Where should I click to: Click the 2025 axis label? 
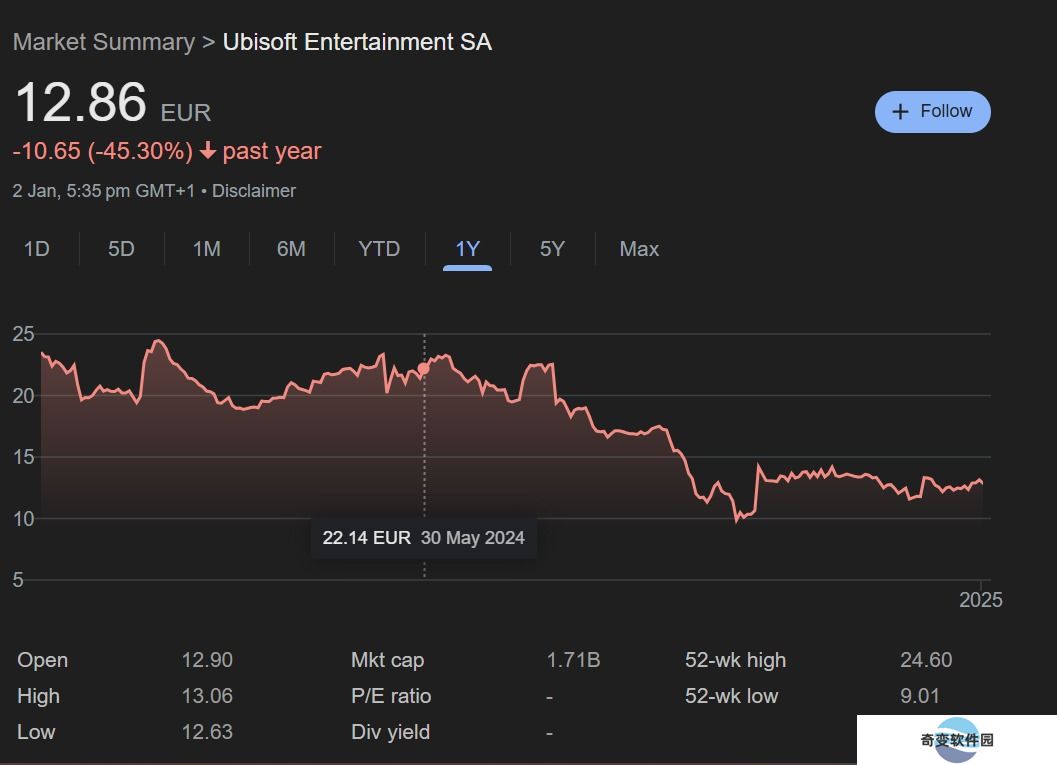click(981, 600)
